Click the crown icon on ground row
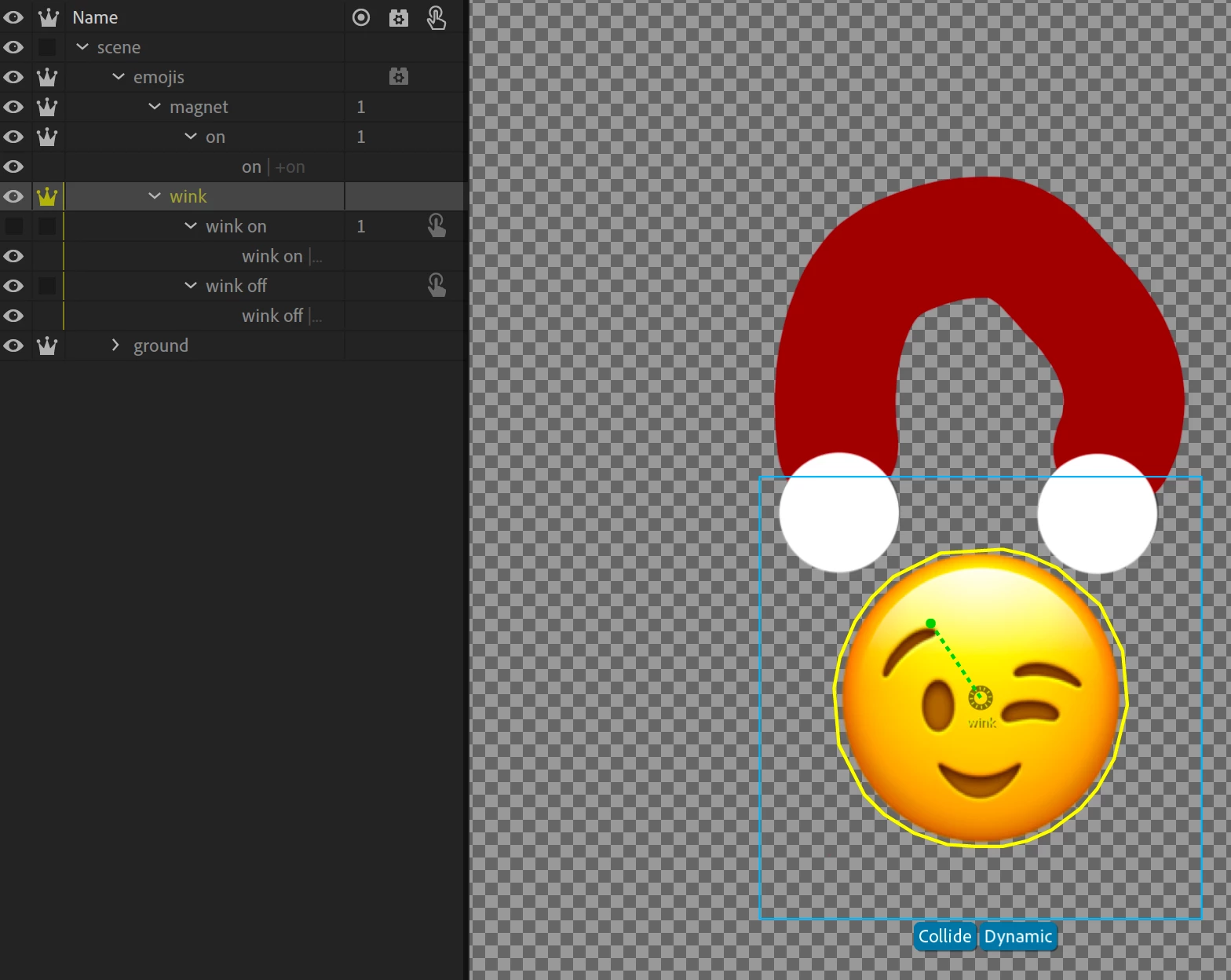 pyautogui.click(x=48, y=346)
